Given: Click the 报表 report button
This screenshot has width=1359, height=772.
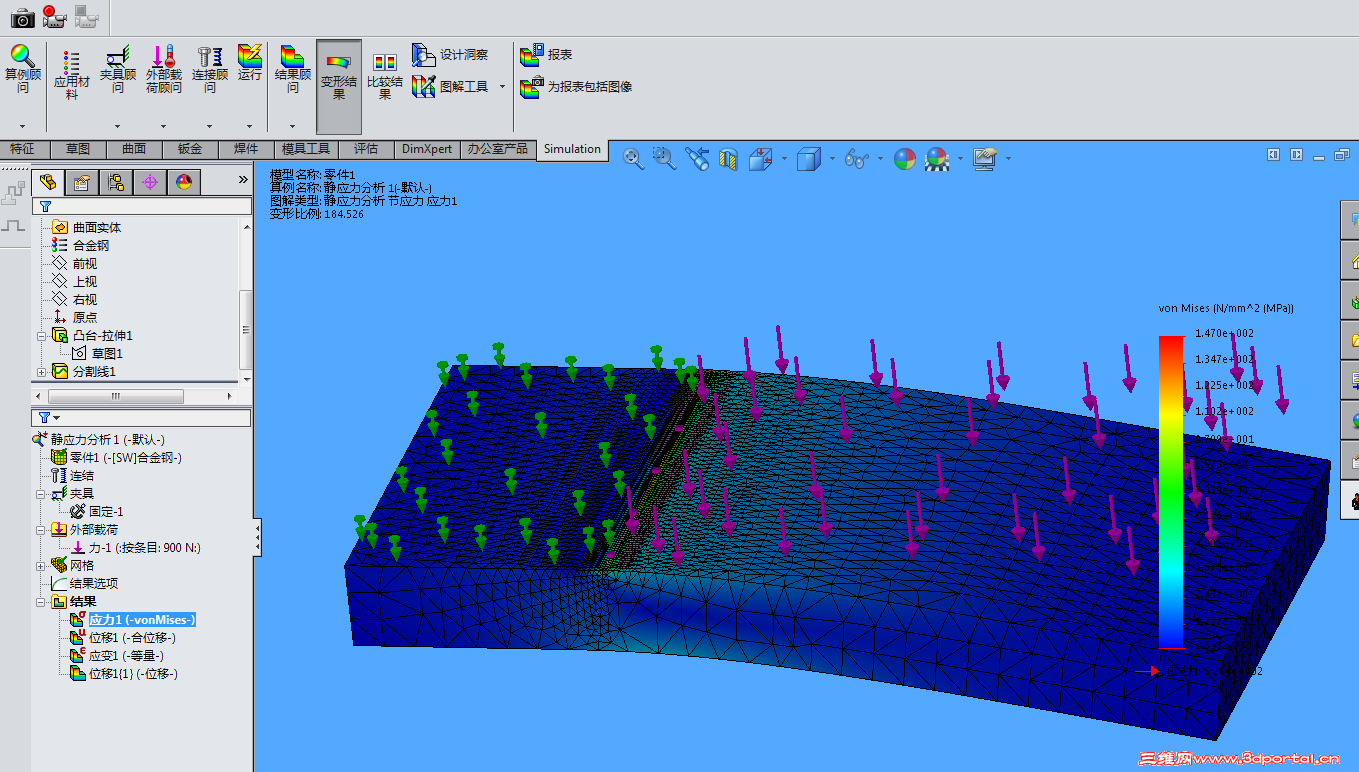Looking at the screenshot, I should click(x=547, y=55).
